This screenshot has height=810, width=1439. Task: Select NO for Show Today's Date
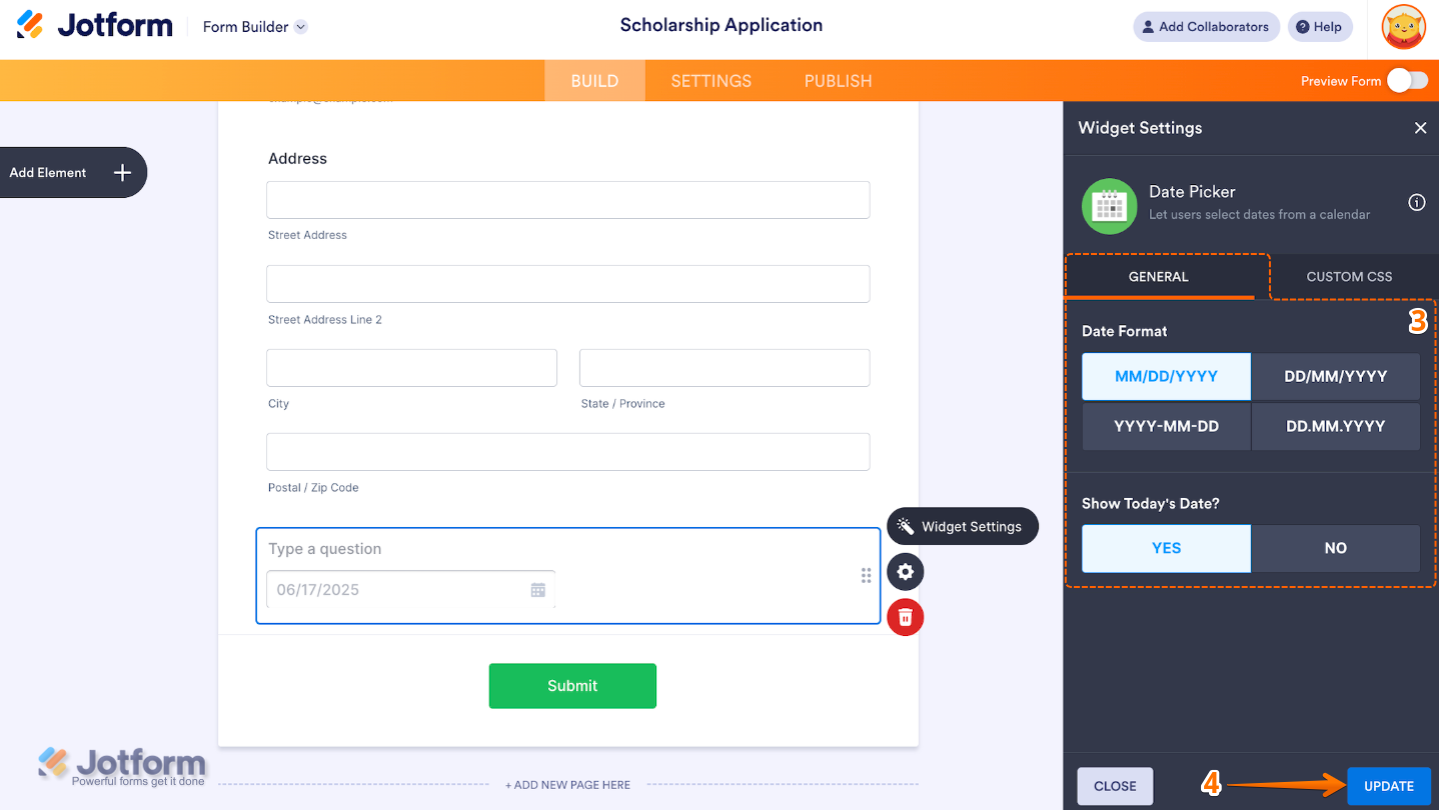[1335, 548]
